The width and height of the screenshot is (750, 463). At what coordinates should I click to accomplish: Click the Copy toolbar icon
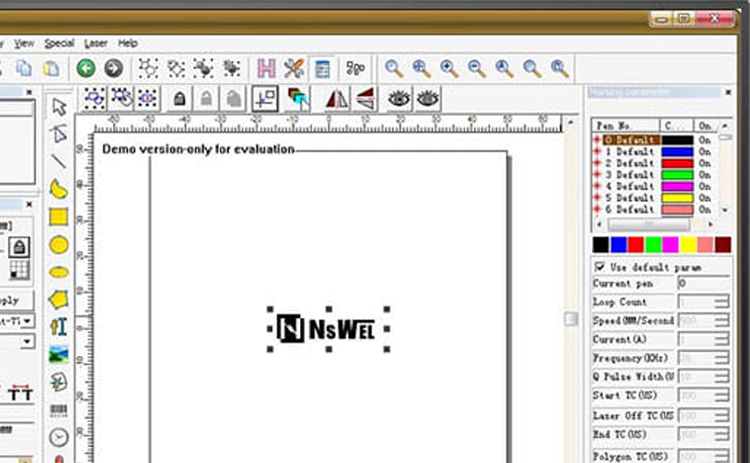point(23,68)
